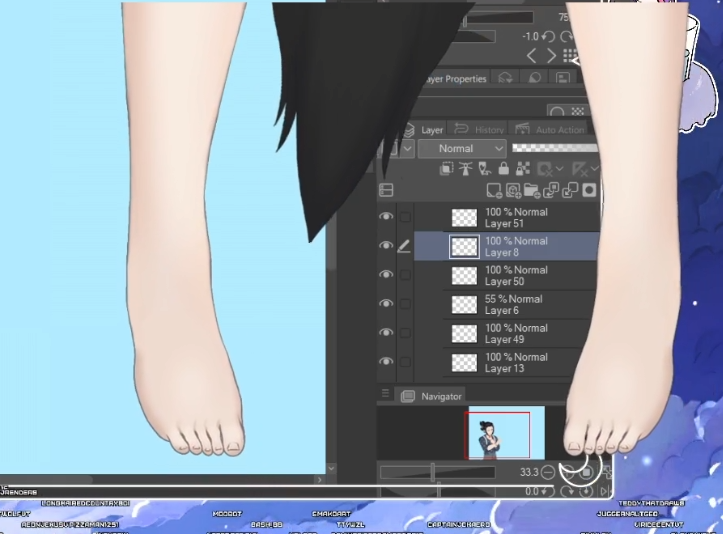
Task: Switch to the History tab
Action: (480, 130)
